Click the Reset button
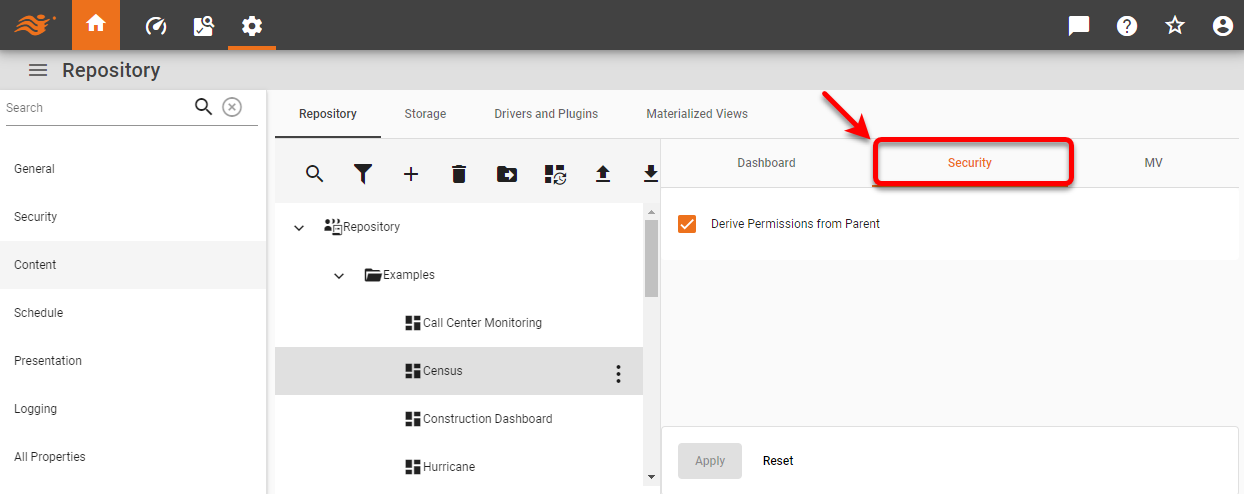This screenshot has height=494, width=1244. pyautogui.click(x=778, y=461)
